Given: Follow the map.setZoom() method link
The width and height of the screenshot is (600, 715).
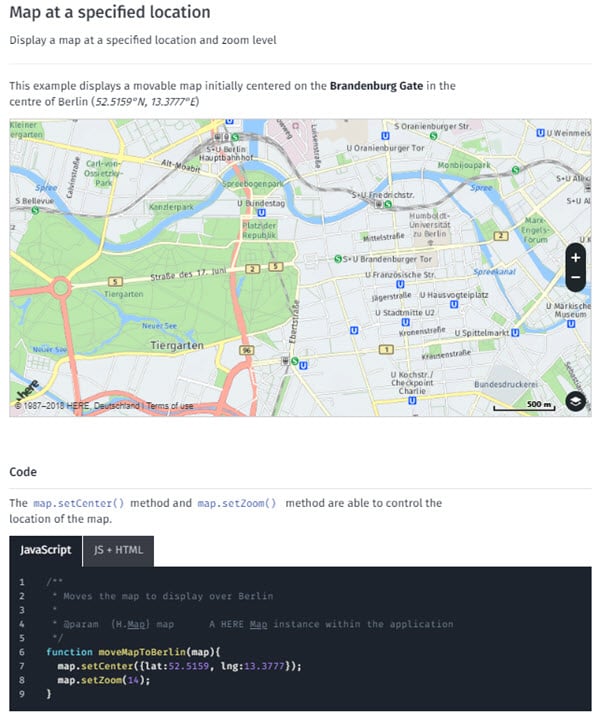Looking at the screenshot, I should pyautogui.click(x=237, y=503).
